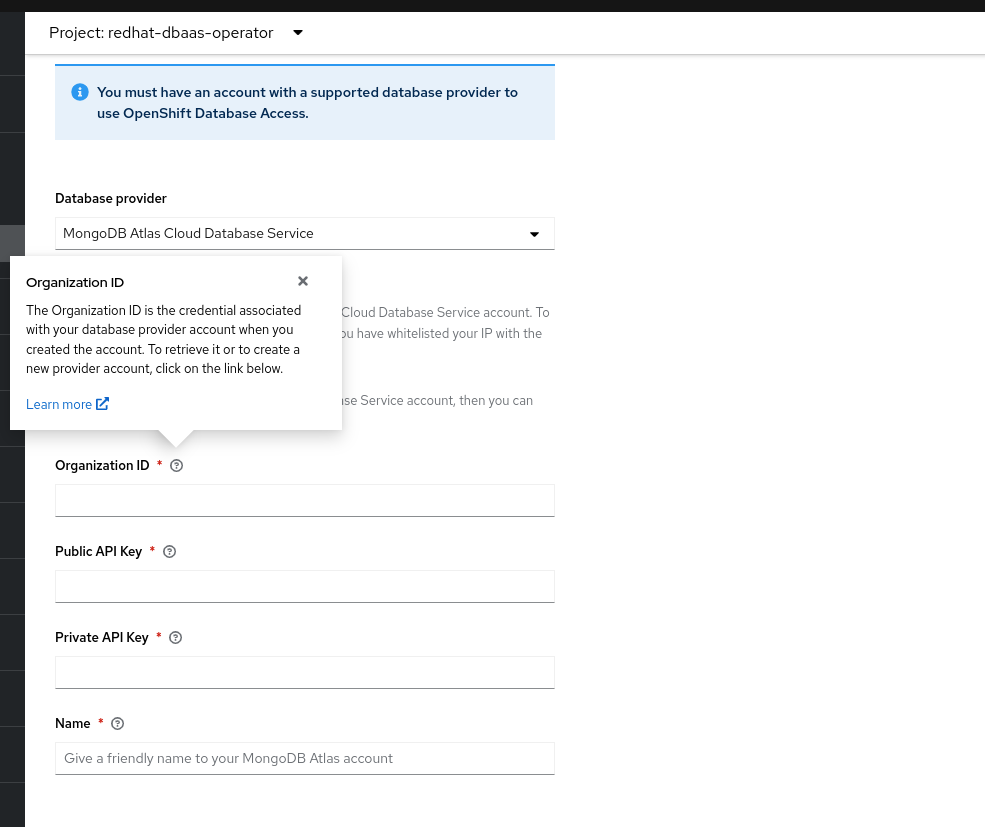Expand the Database provider select box
The height and width of the screenshot is (827, 985).
(304, 233)
